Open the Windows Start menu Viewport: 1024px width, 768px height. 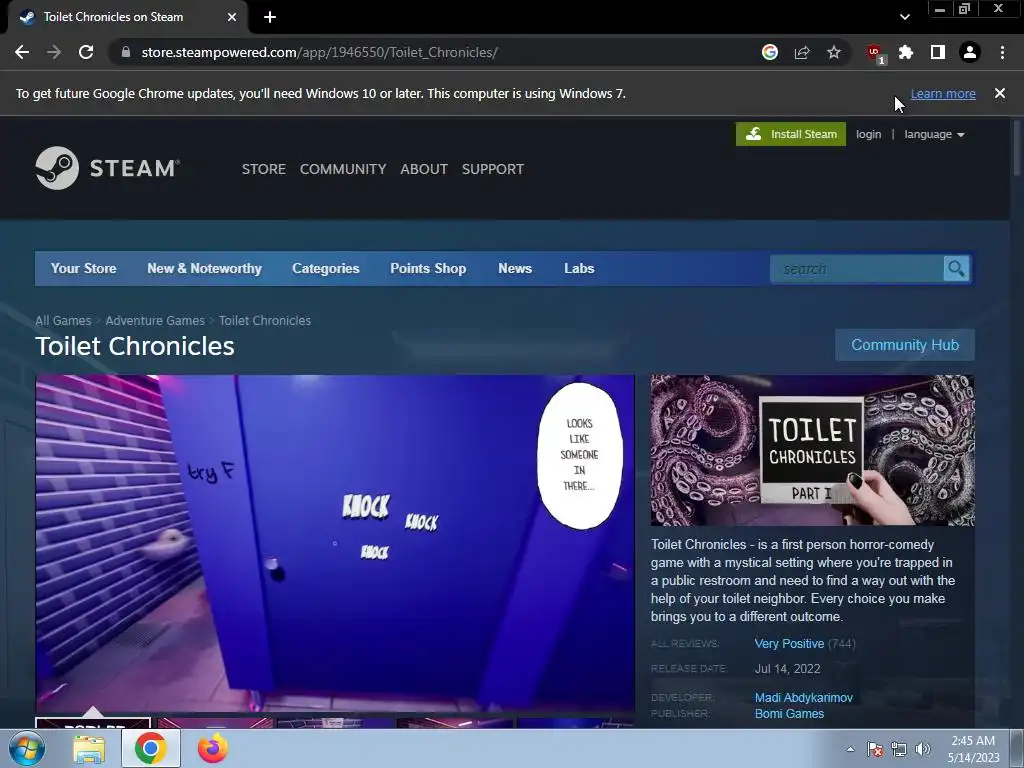pyautogui.click(x=27, y=748)
